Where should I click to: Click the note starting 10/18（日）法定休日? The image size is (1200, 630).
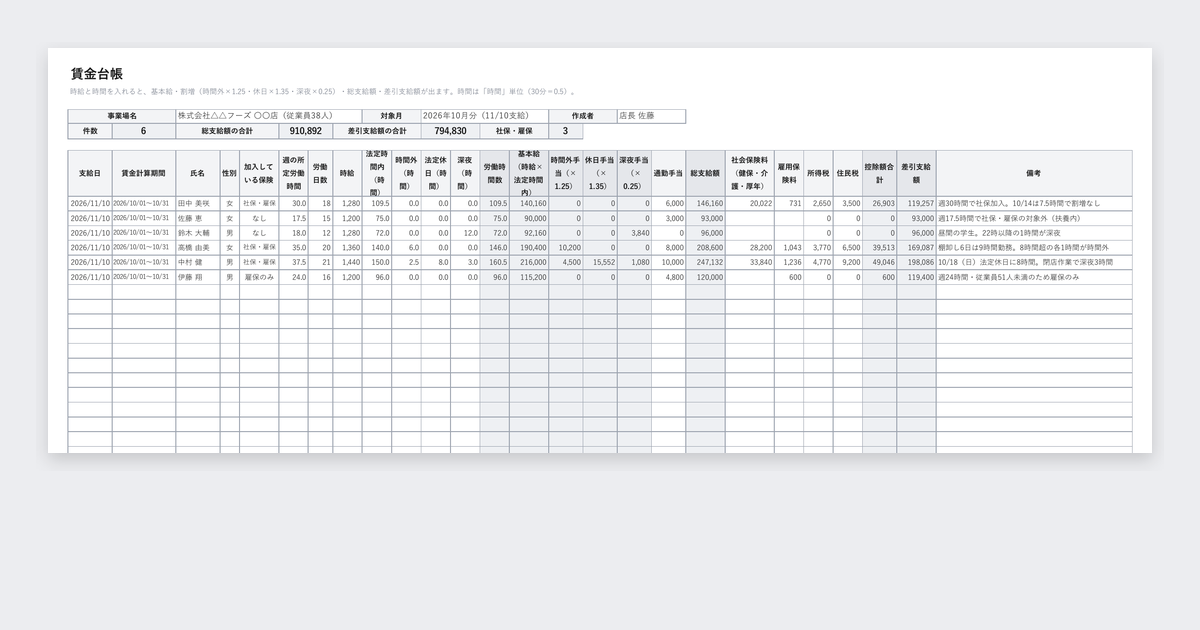click(x=1034, y=262)
